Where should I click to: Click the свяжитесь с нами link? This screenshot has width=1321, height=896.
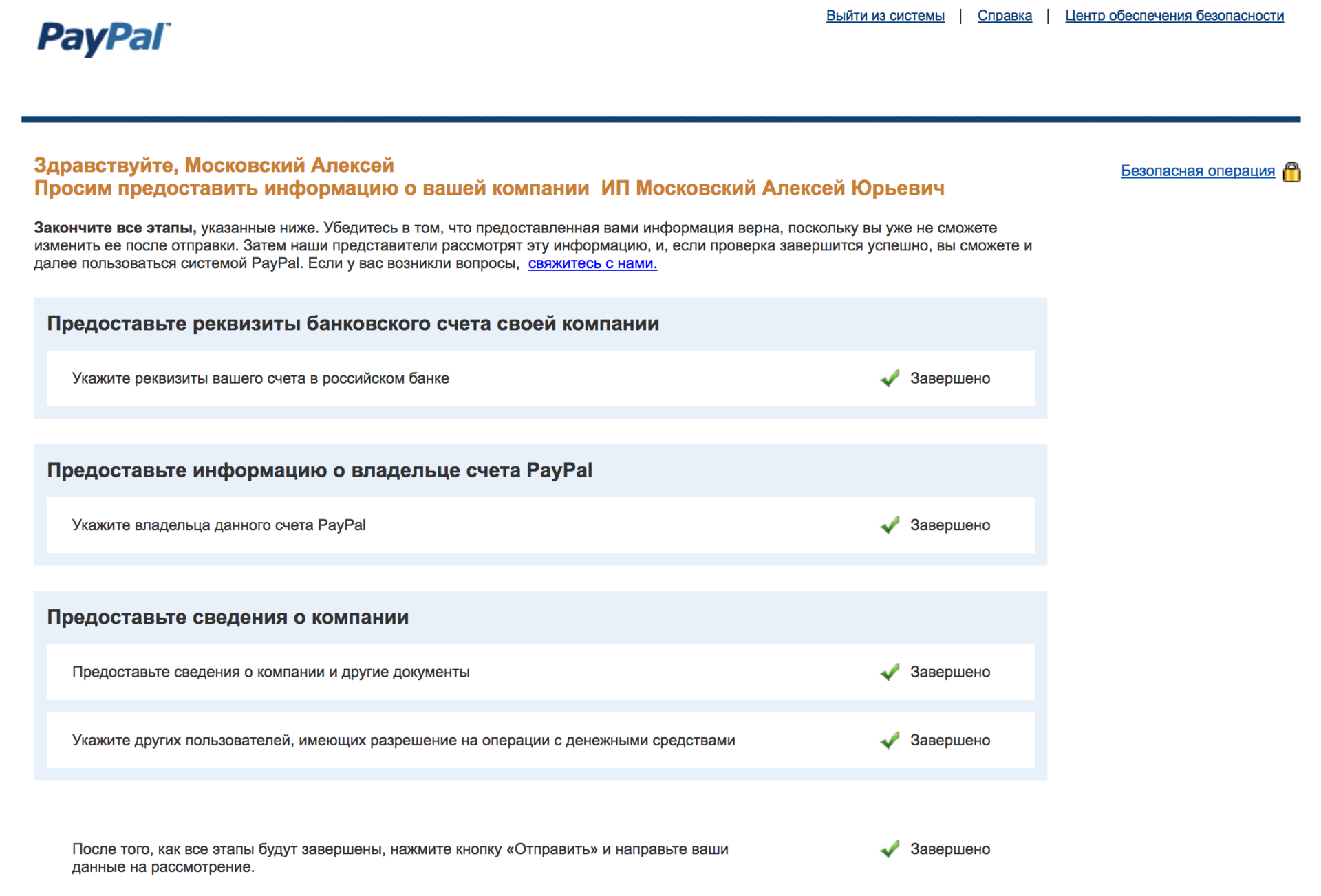tap(592, 263)
